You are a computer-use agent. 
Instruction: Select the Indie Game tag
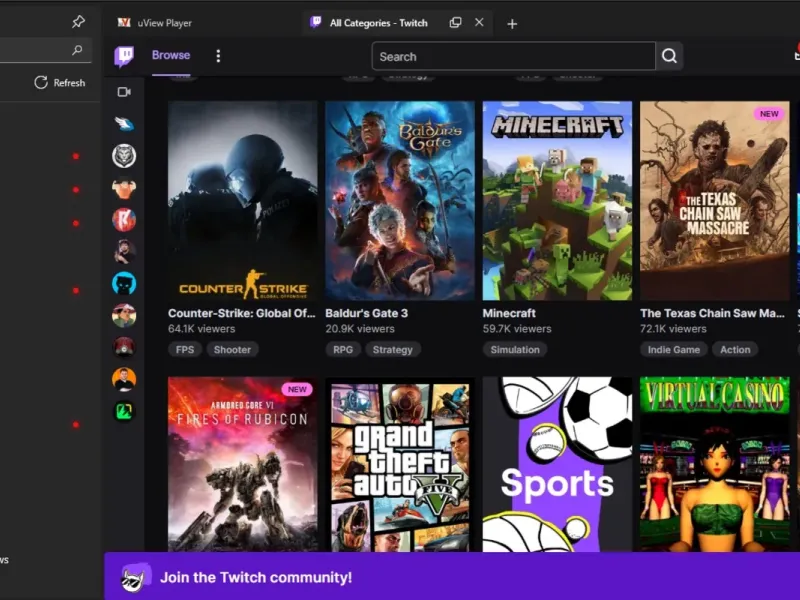point(673,349)
